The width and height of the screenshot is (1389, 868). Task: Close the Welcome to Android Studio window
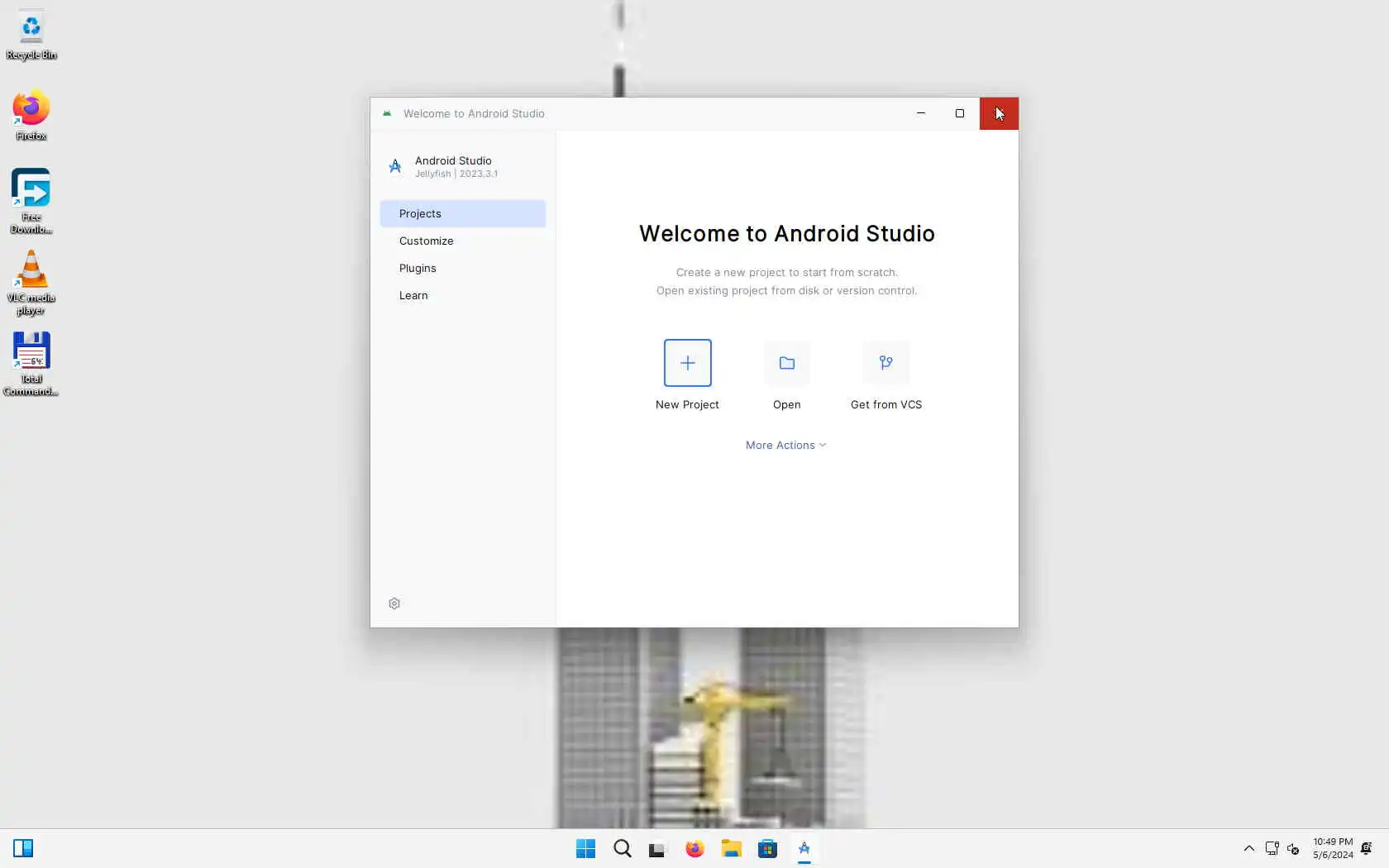click(x=999, y=113)
